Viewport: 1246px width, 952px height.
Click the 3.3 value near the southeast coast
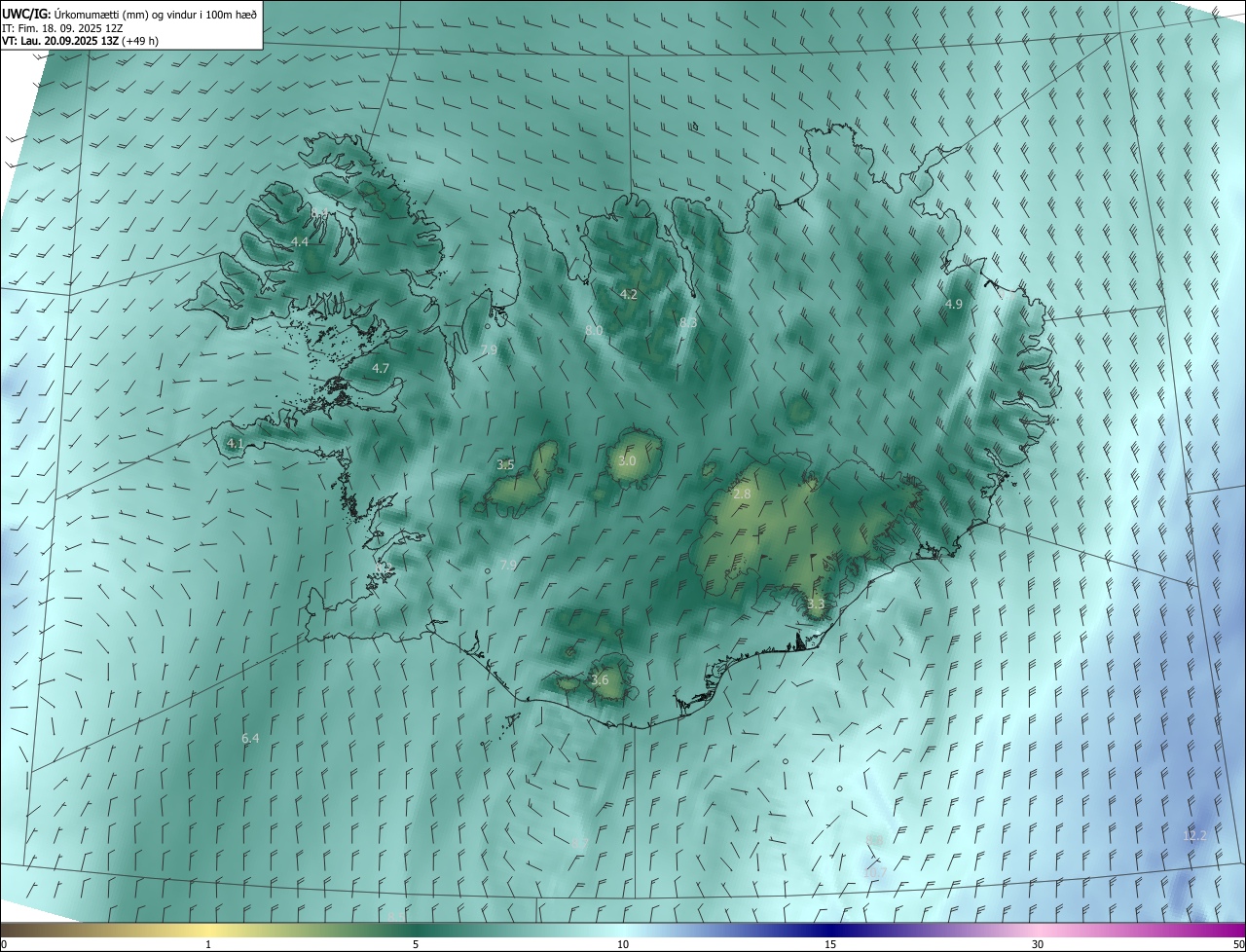coord(816,604)
